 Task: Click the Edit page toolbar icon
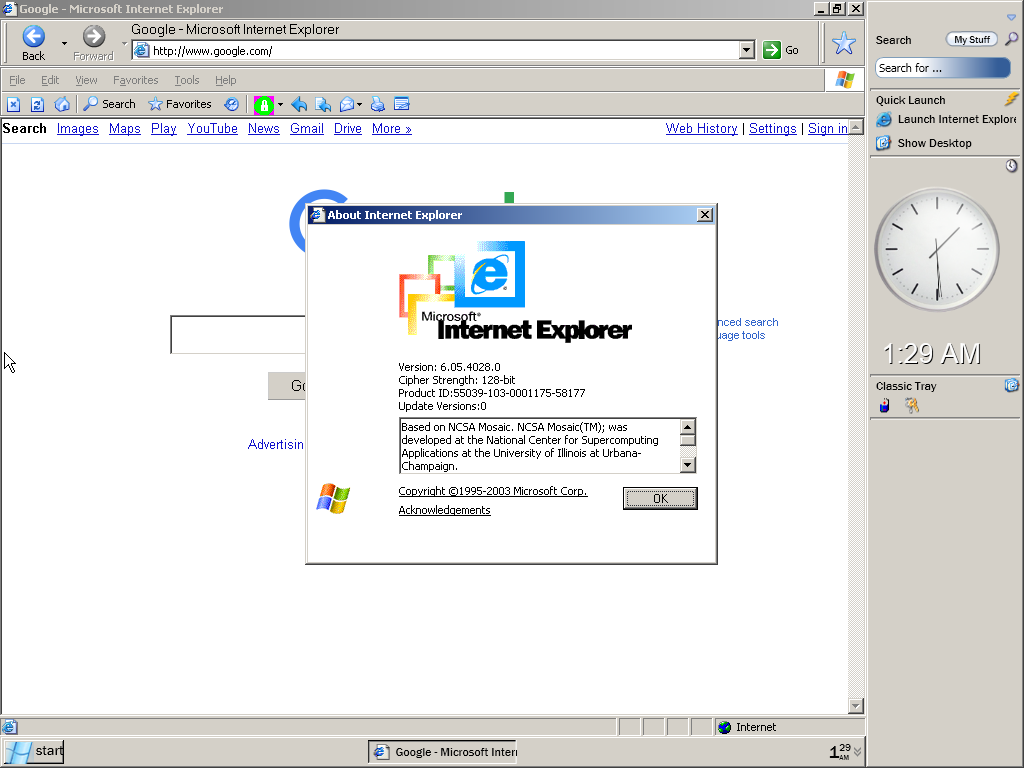coord(402,104)
